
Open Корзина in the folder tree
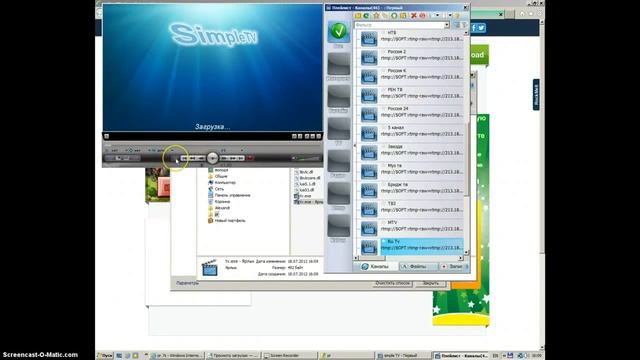[x=222, y=202]
